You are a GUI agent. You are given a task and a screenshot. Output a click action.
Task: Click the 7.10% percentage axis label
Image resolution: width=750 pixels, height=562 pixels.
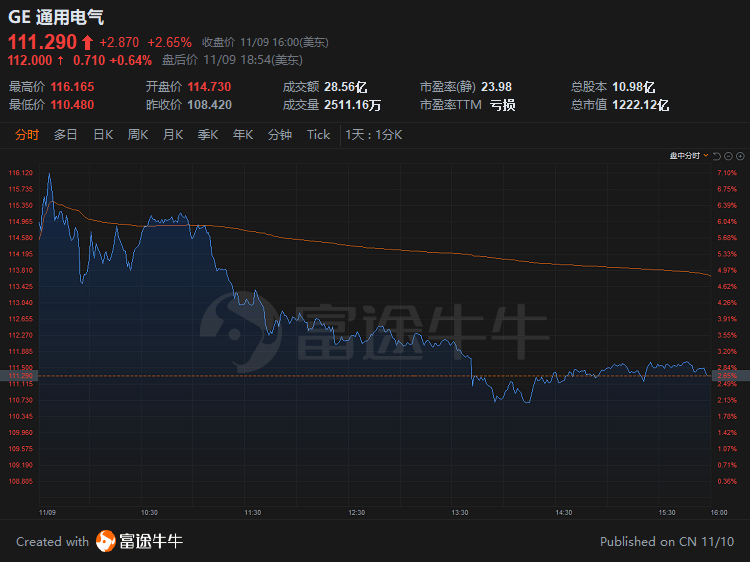point(727,173)
